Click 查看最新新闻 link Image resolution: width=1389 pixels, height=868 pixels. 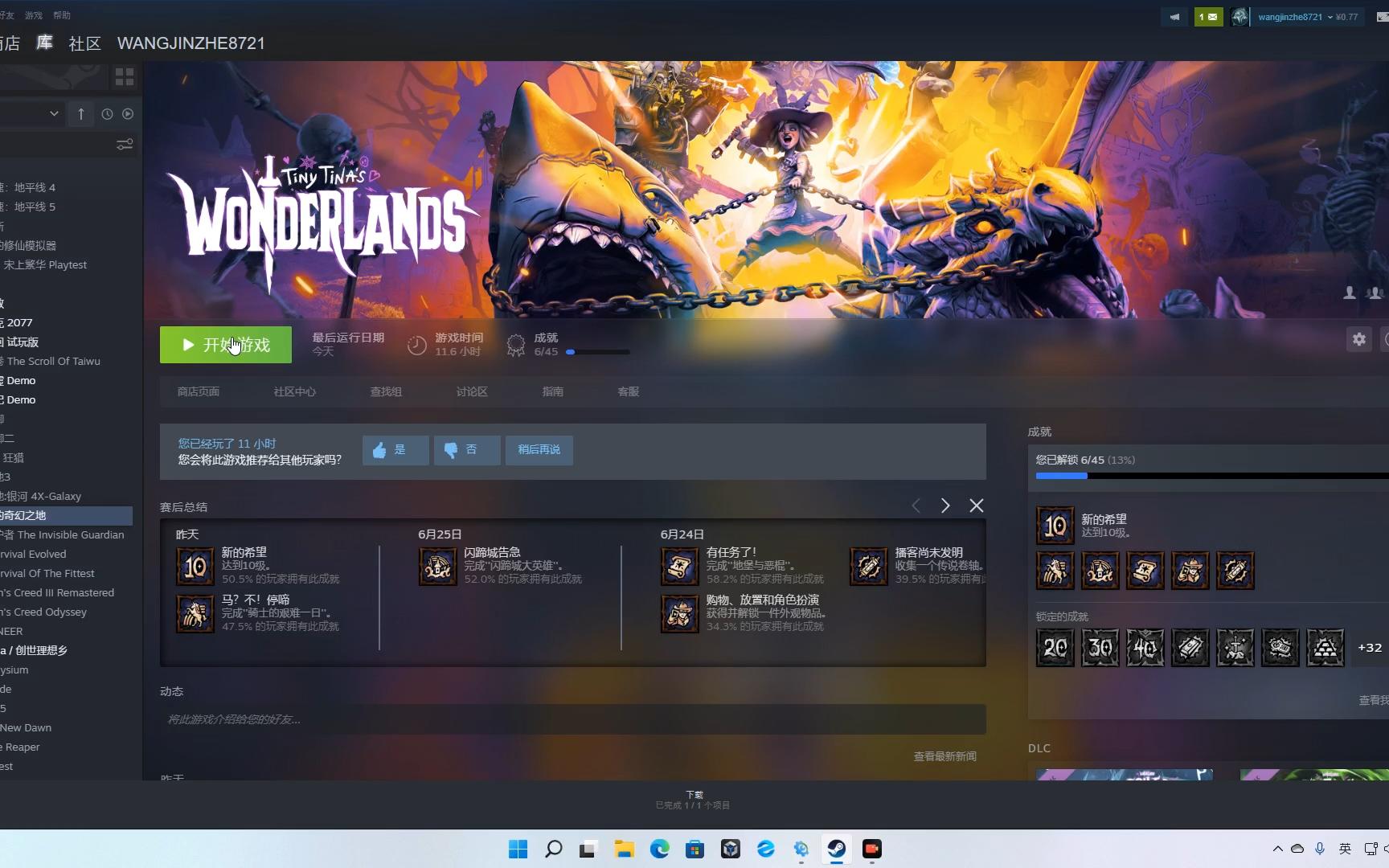(945, 756)
